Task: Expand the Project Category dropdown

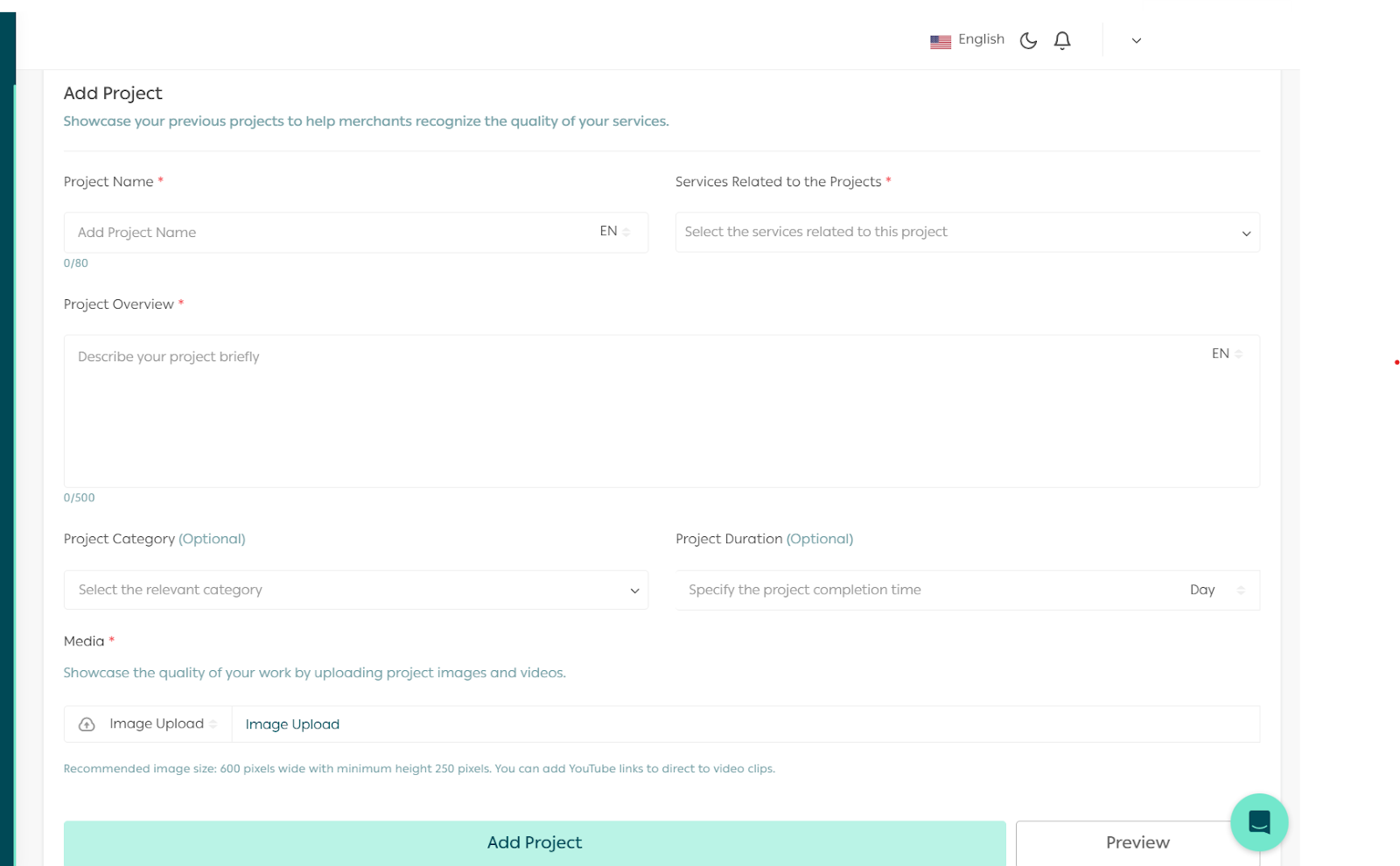Action: pos(355,590)
